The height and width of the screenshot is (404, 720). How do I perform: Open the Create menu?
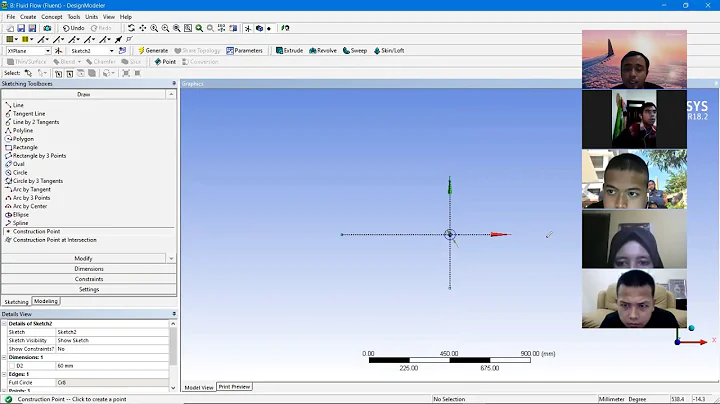[x=28, y=17]
